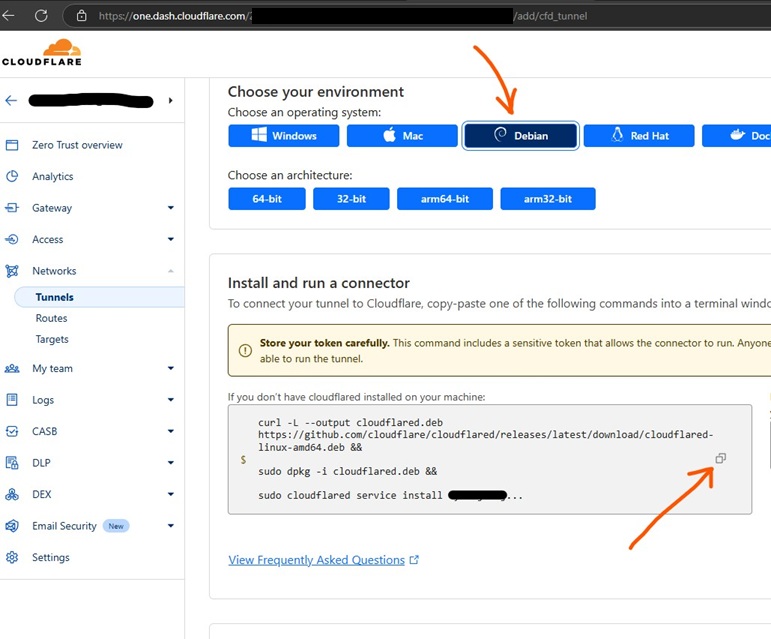Choose the arm64-bit architecture

444,199
